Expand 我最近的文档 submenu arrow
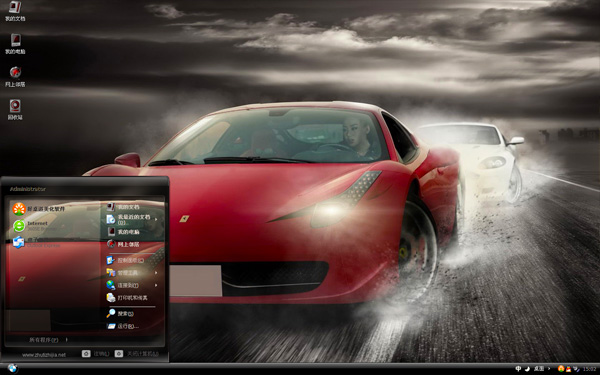Screen dimensions: 600x375 (156, 220)
